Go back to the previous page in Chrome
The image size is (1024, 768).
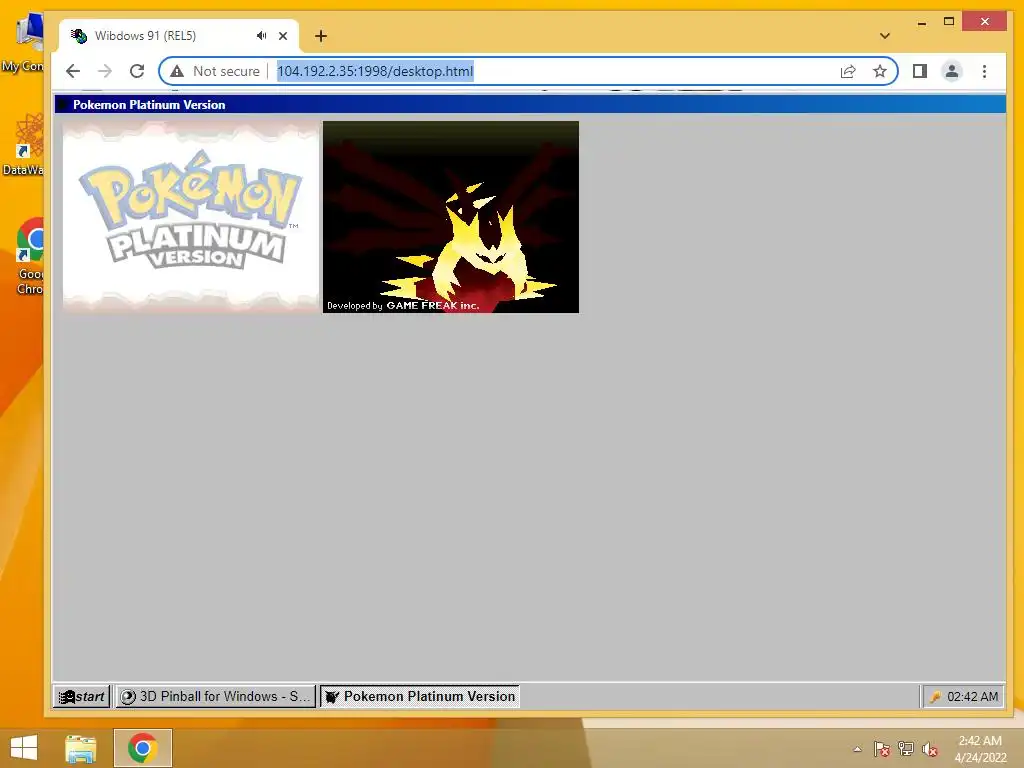pos(73,71)
